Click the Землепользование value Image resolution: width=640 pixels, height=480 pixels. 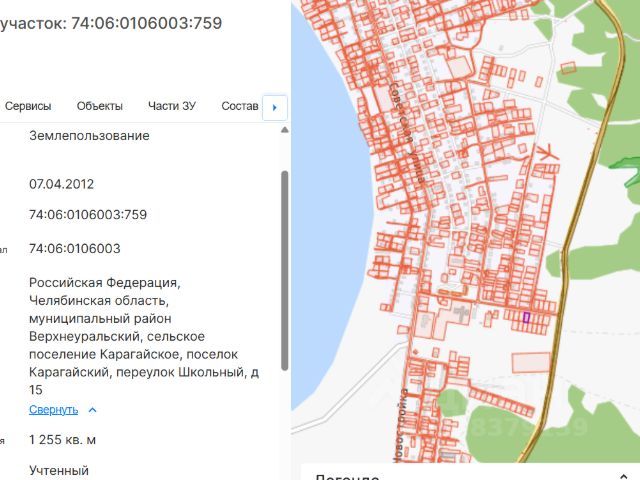[89, 136]
